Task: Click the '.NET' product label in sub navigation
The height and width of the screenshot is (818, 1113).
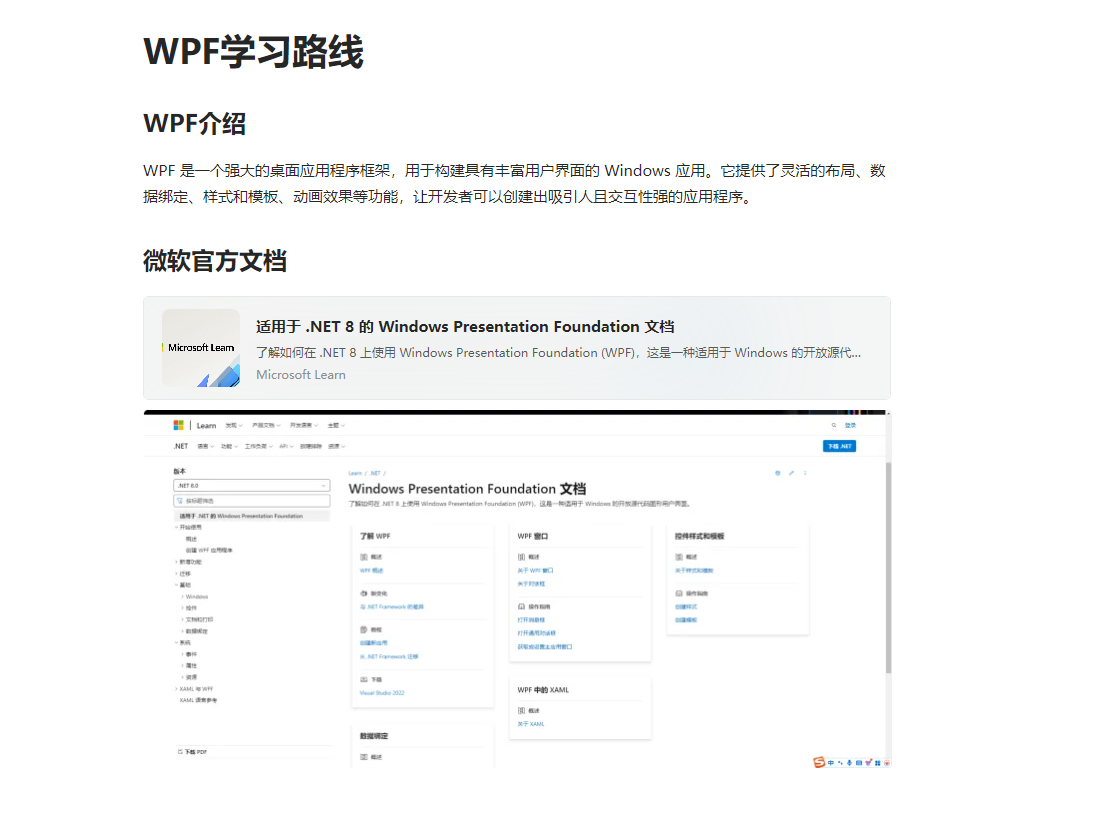Action: (181, 446)
